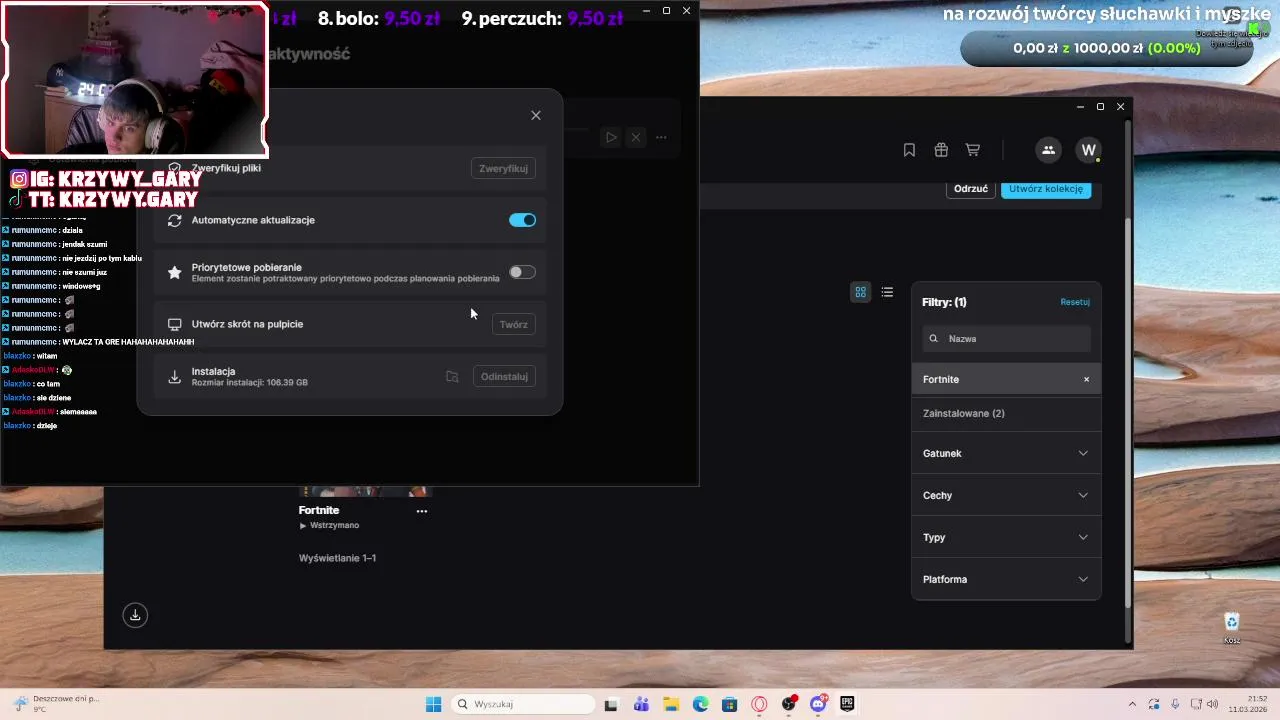Screen dimensions: 1280x720
Task: Click the sync icon beside Automatyczne aktualizacje
Action: coord(174,220)
